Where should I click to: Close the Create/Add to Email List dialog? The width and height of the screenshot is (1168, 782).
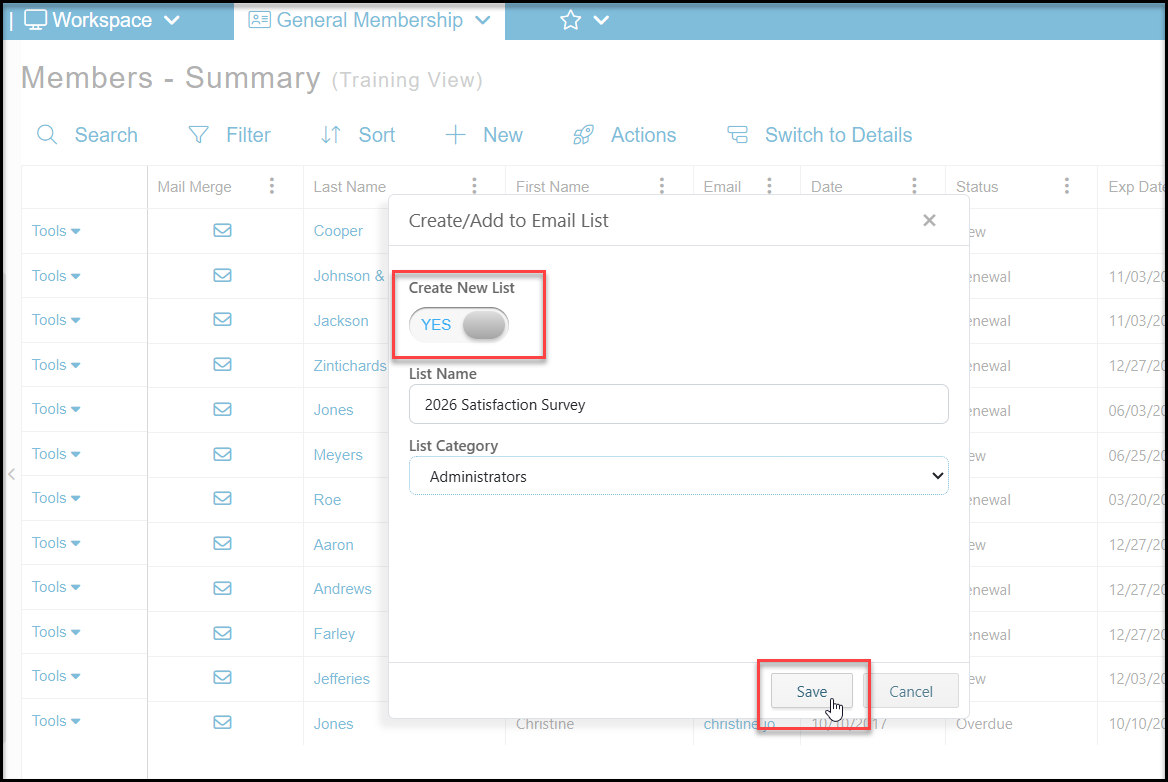(929, 220)
